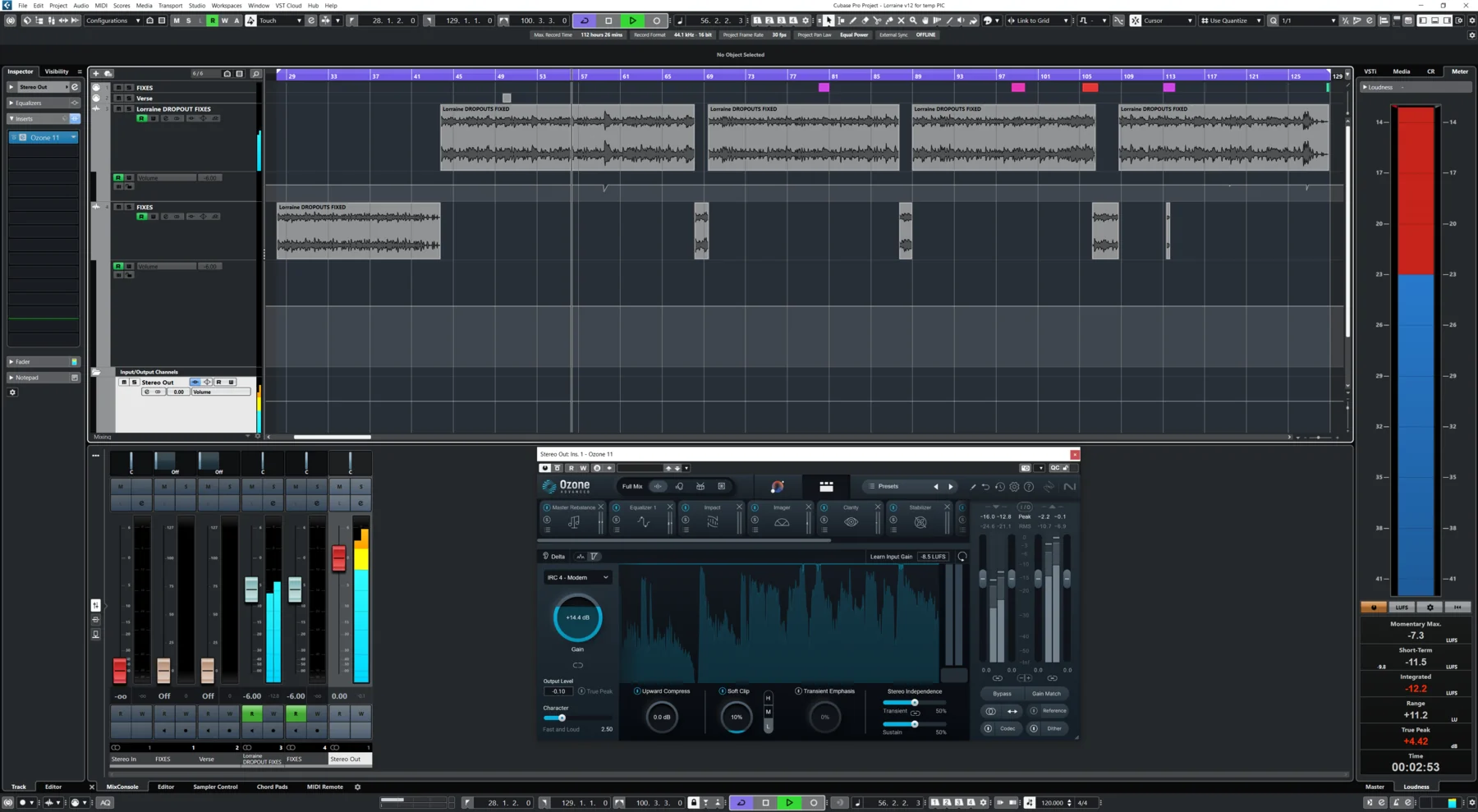Image resolution: width=1478 pixels, height=812 pixels.
Task: Click Add Track plus button
Action: (96, 74)
